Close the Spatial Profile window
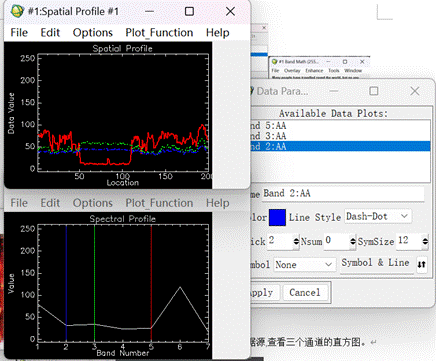The width and height of the screenshot is (436, 361). 230,11
